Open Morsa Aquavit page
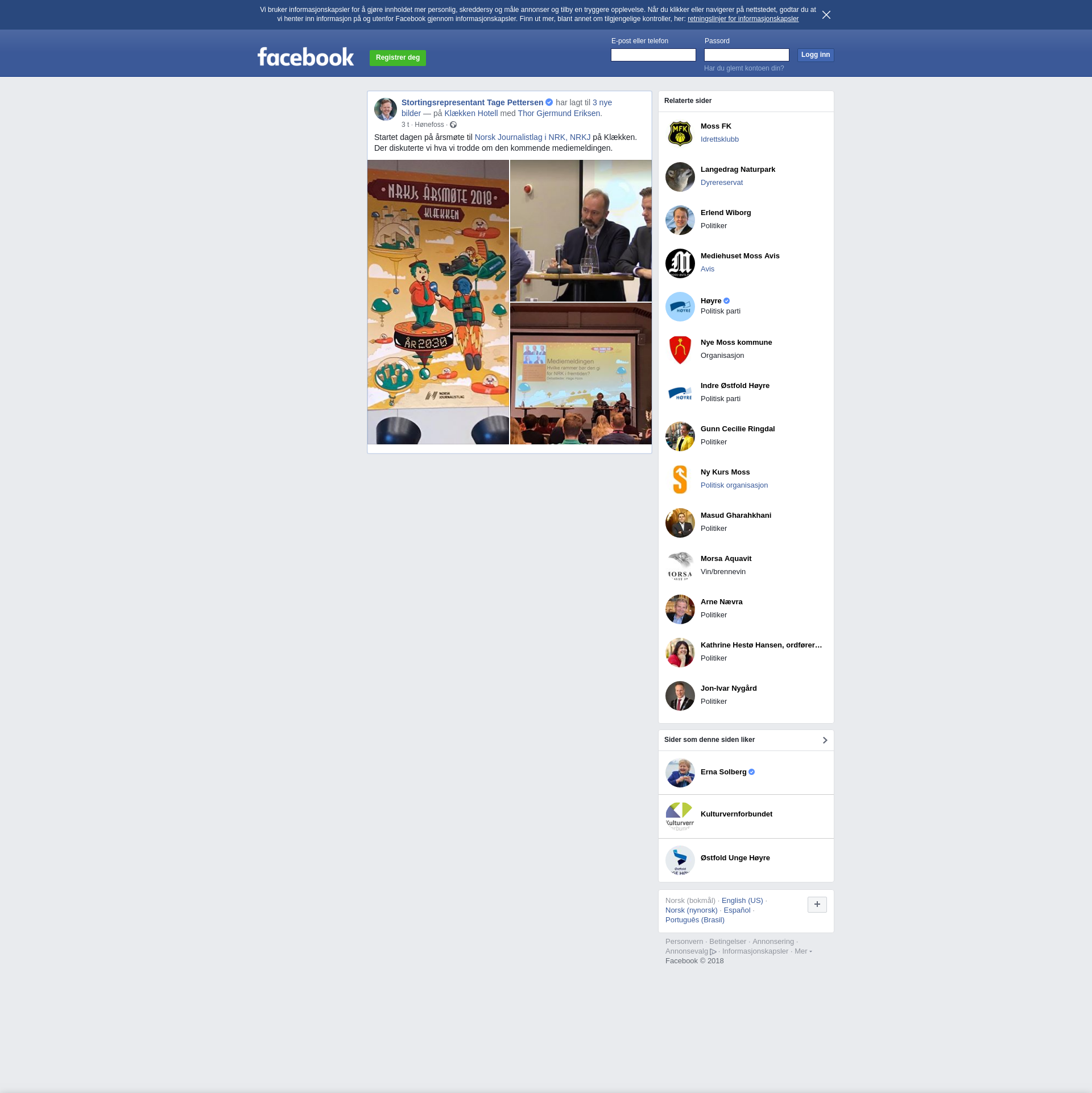1092x1093 pixels. 726,559
